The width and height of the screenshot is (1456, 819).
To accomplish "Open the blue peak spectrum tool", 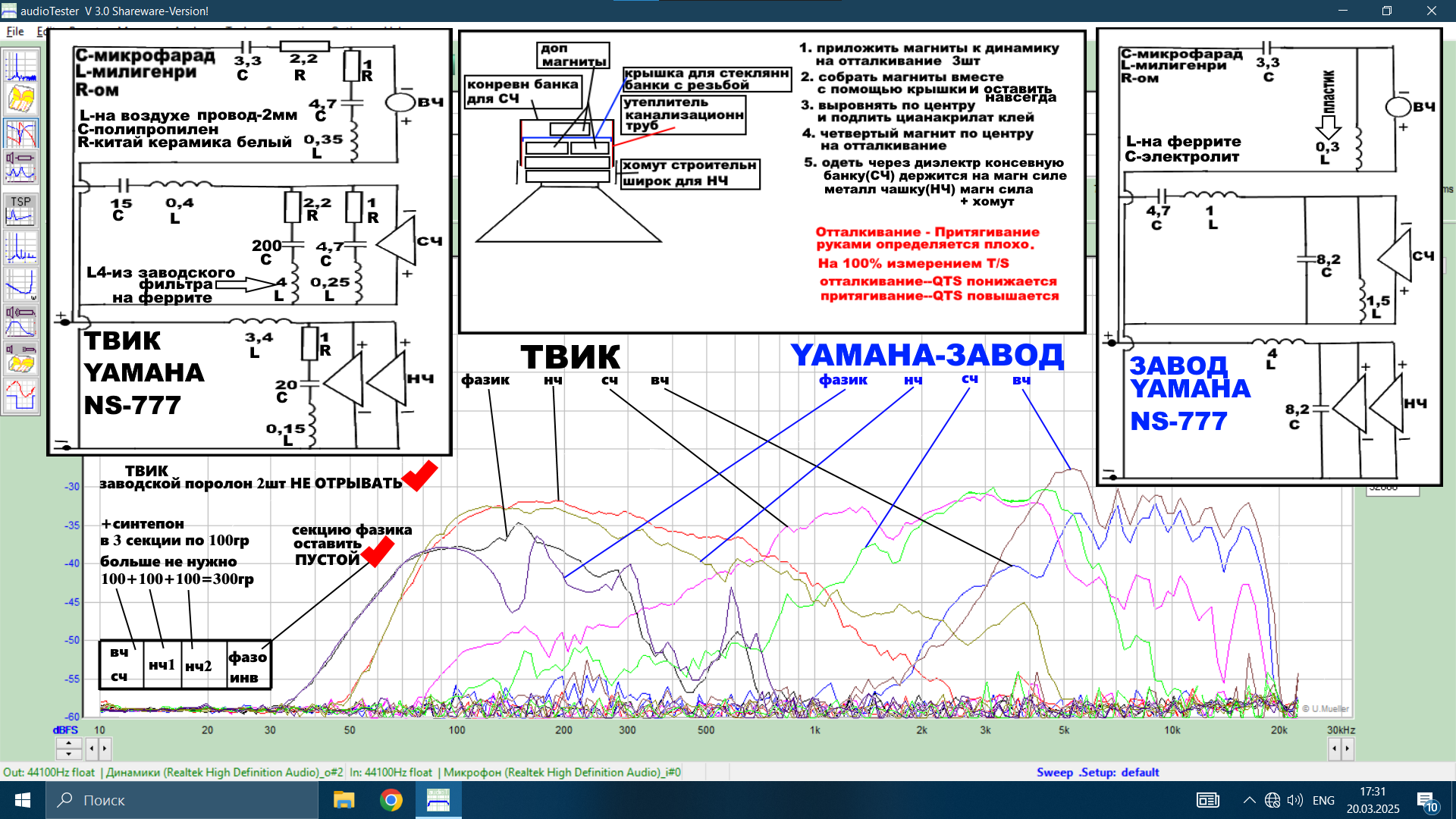I will tap(20, 247).
